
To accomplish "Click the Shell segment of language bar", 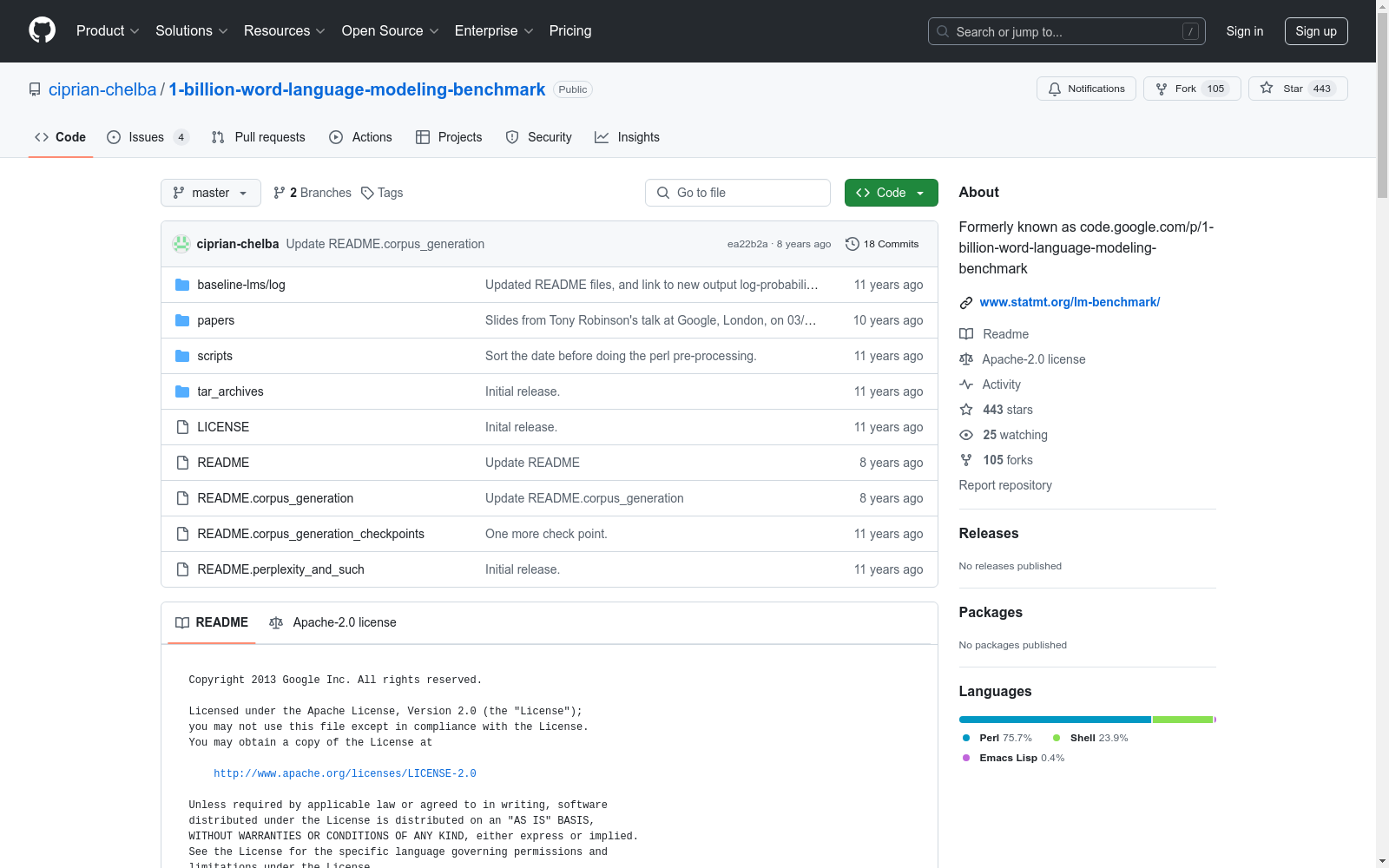I will point(1182,720).
